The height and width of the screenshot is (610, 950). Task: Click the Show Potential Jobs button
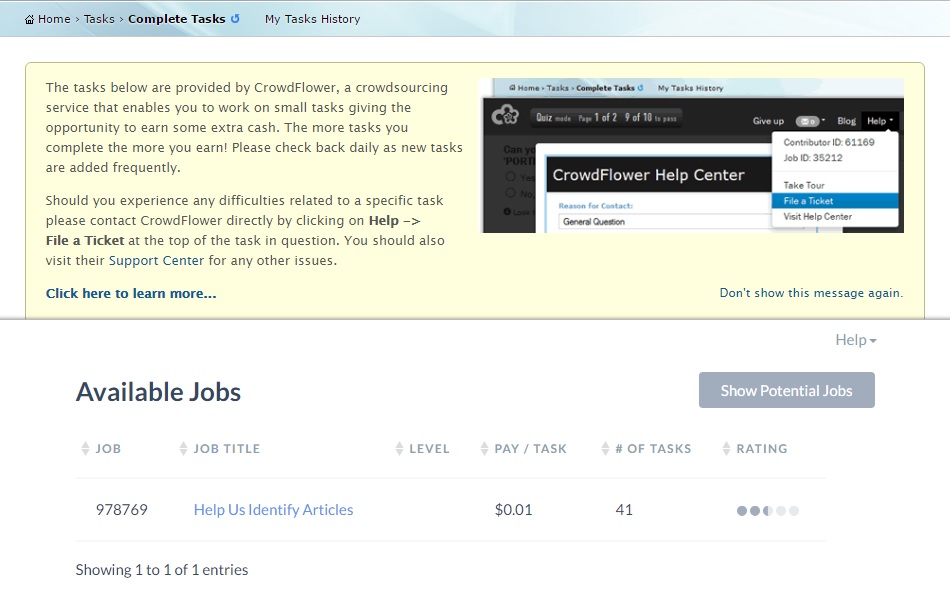tap(786, 390)
